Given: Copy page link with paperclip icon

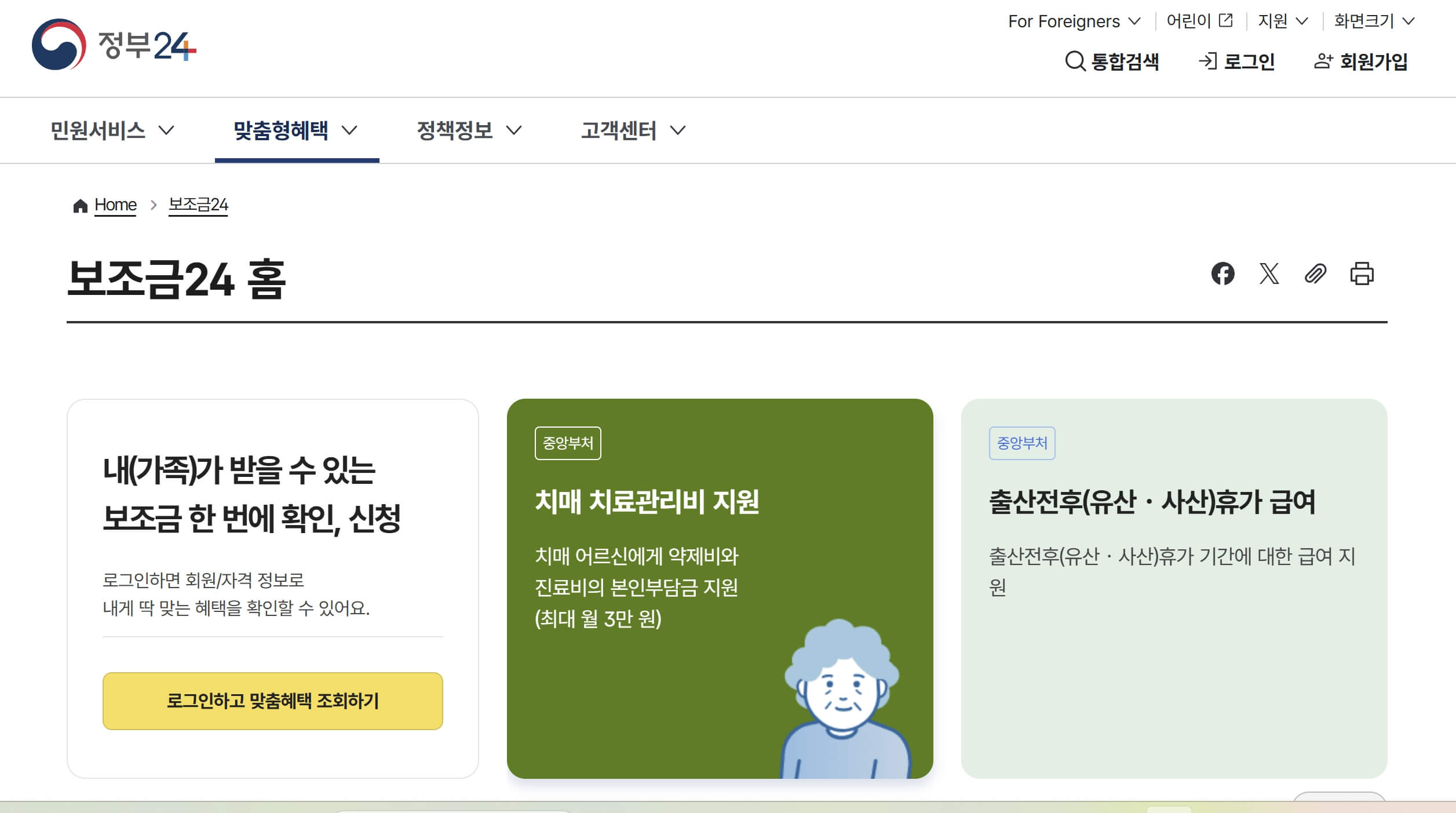Looking at the screenshot, I should (1315, 274).
